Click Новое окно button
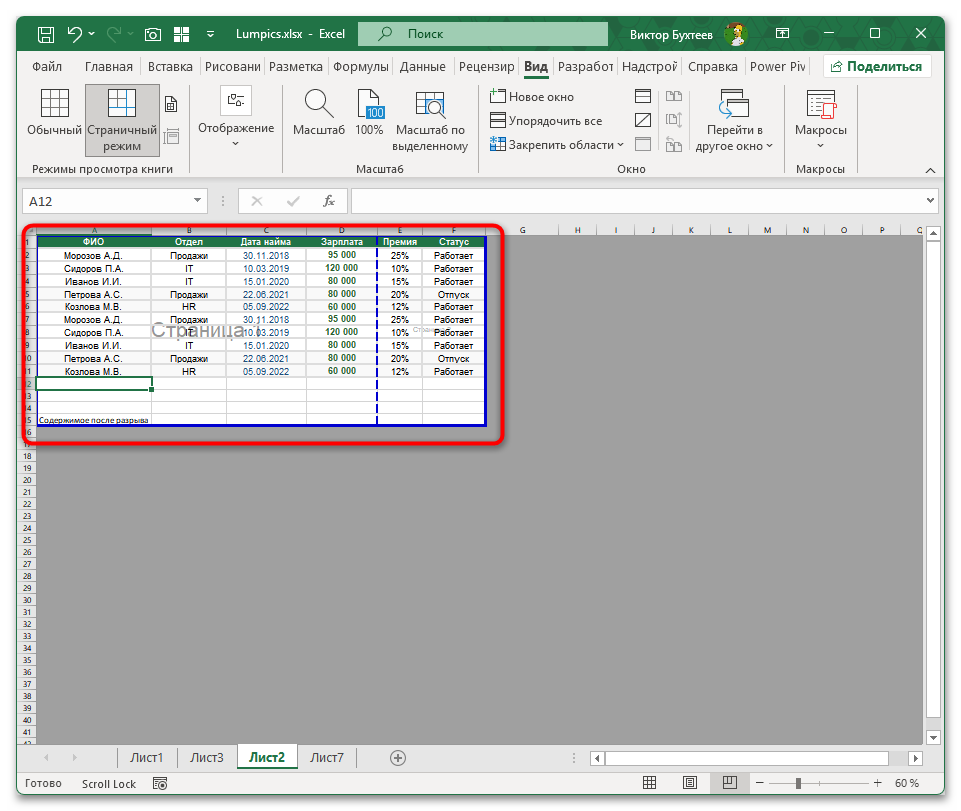Image resolution: width=961 pixels, height=811 pixels. point(532,97)
